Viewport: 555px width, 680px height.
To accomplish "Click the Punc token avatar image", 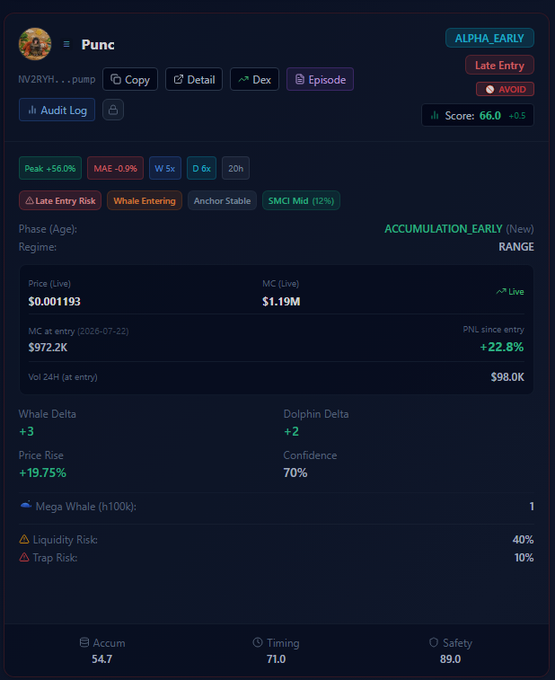I will (35, 44).
